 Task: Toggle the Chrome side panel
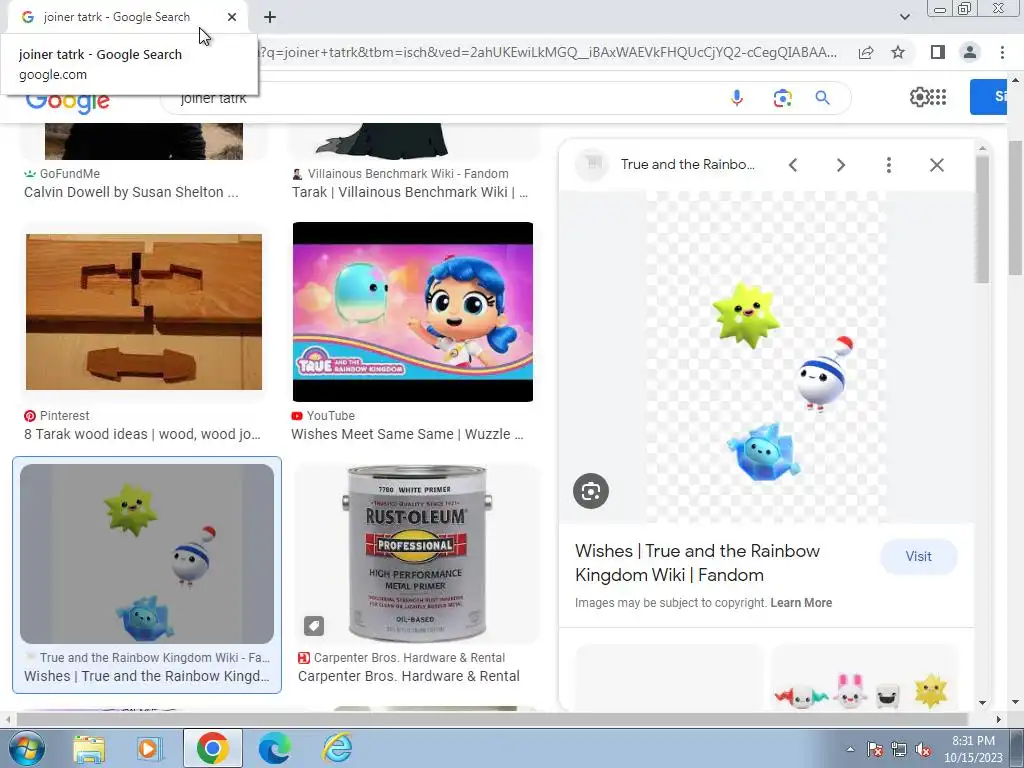[x=938, y=52]
